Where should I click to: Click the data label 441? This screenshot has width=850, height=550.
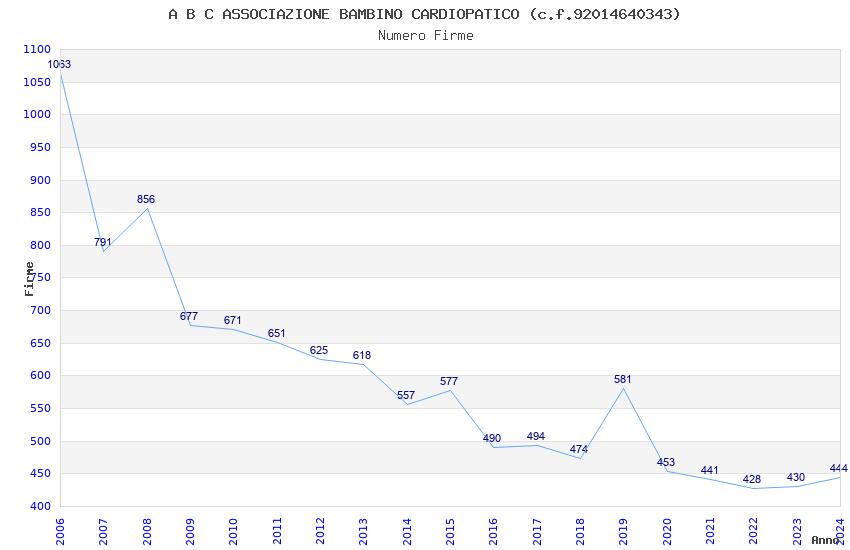(x=709, y=470)
